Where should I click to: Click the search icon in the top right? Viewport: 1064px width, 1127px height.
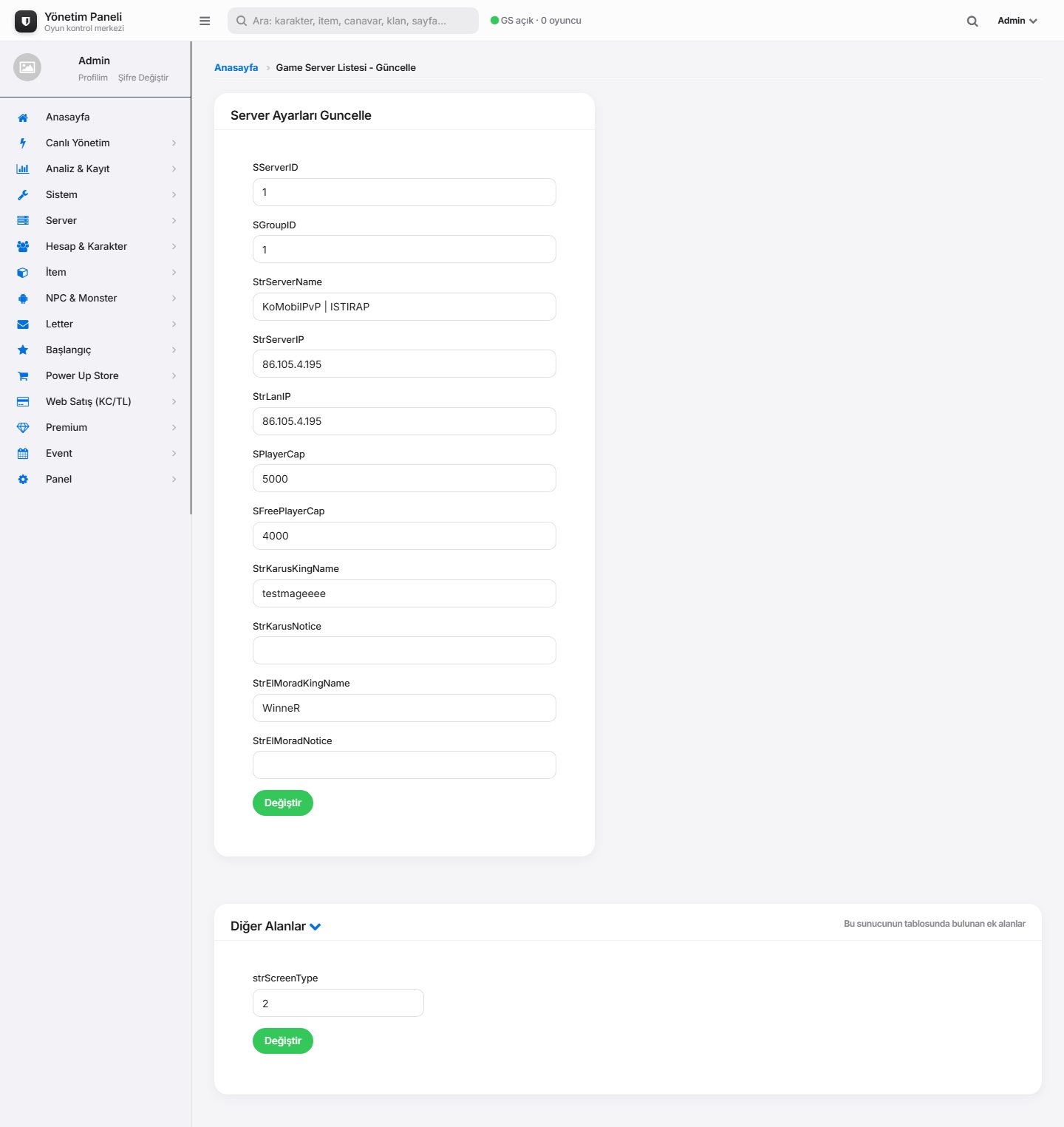tap(972, 21)
